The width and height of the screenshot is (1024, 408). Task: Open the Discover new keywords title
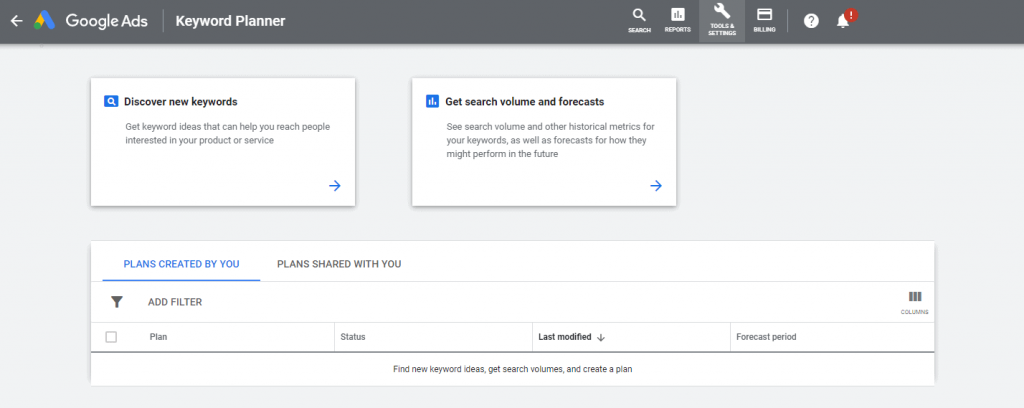[x=180, y=102]
